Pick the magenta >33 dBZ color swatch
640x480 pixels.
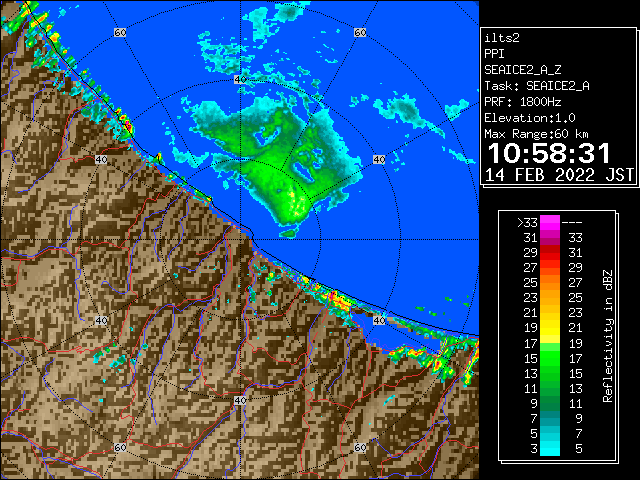point(550,223)
